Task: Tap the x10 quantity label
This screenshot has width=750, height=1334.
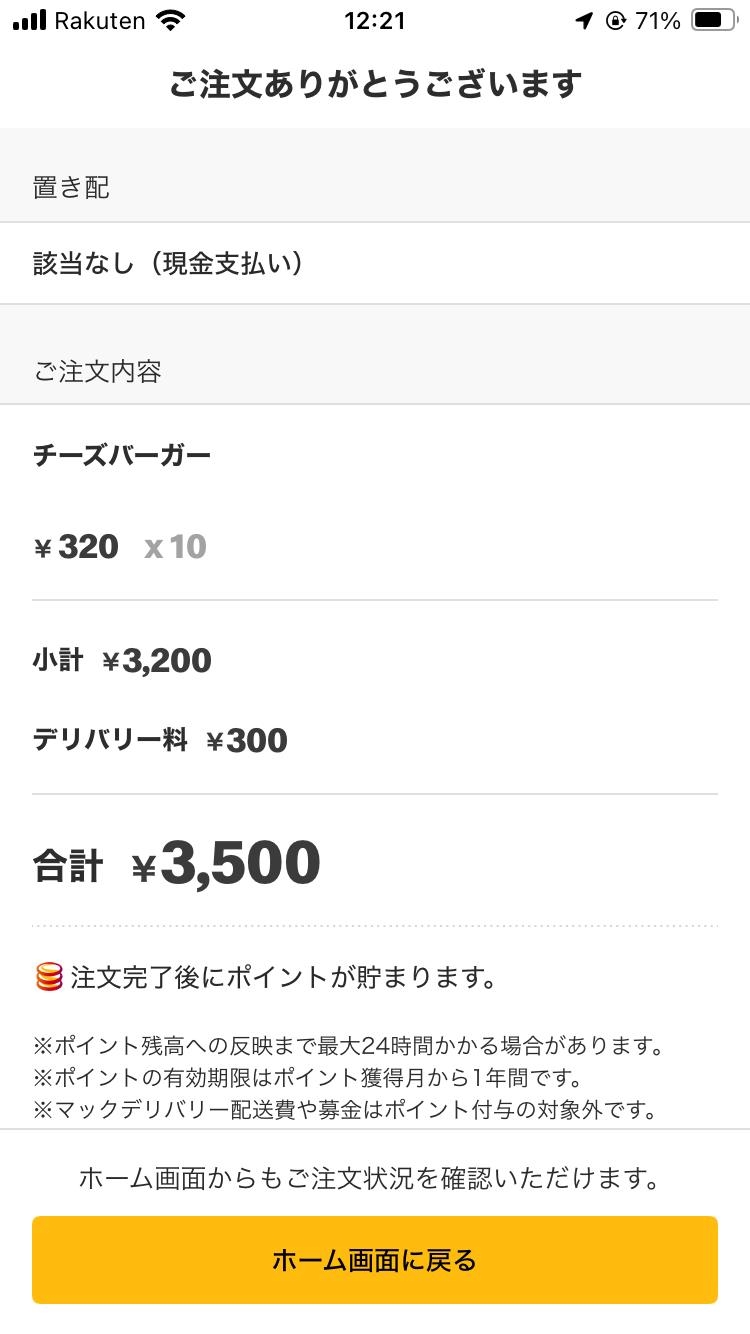Action: tap(175, 546)
